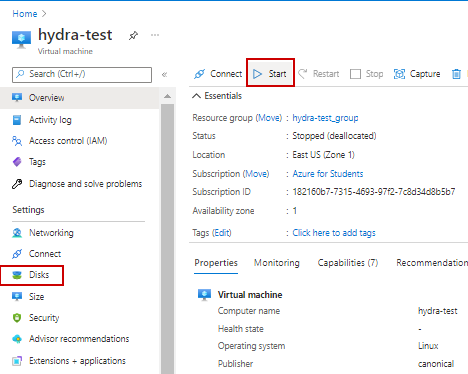Go to Home breadcrumb link
Viewport: 468px width, 374px height.
(25, 14)
